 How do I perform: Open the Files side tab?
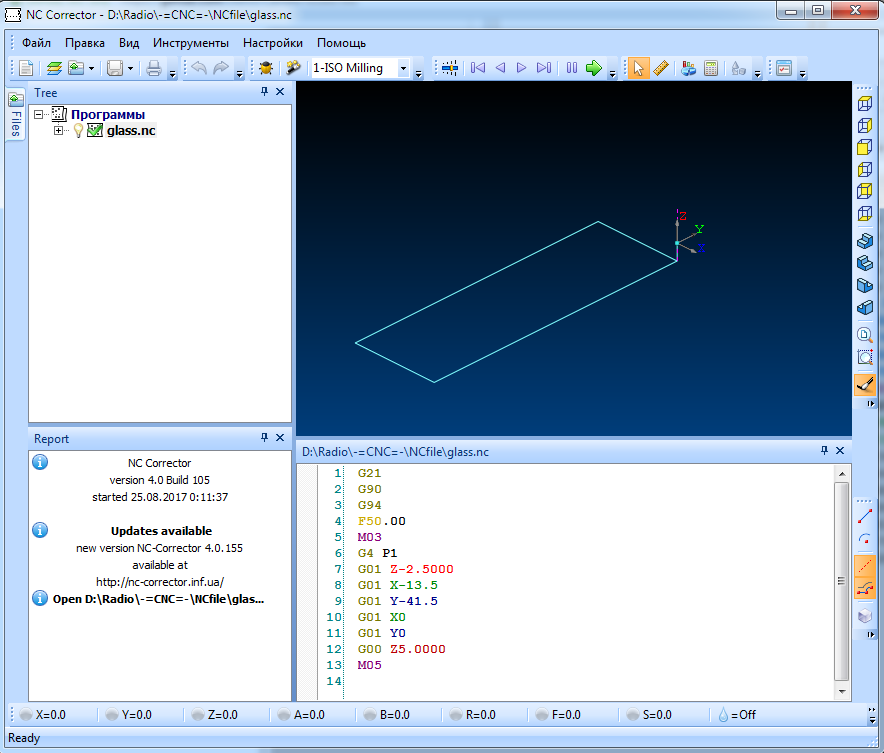[x=16, y=115]
